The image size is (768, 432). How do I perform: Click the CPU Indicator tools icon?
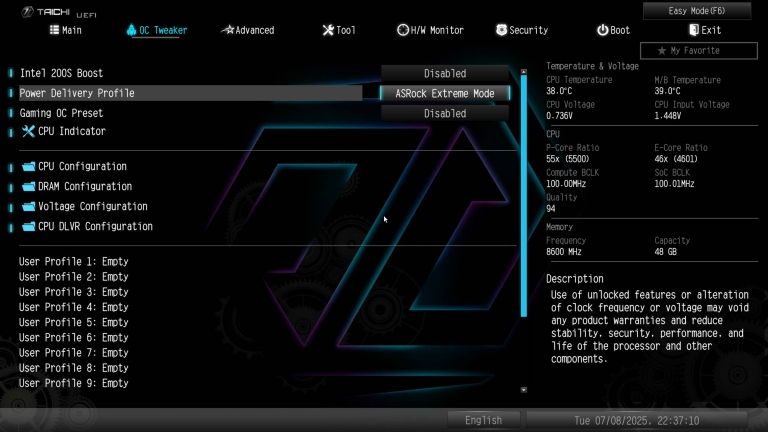pos(28,131)
